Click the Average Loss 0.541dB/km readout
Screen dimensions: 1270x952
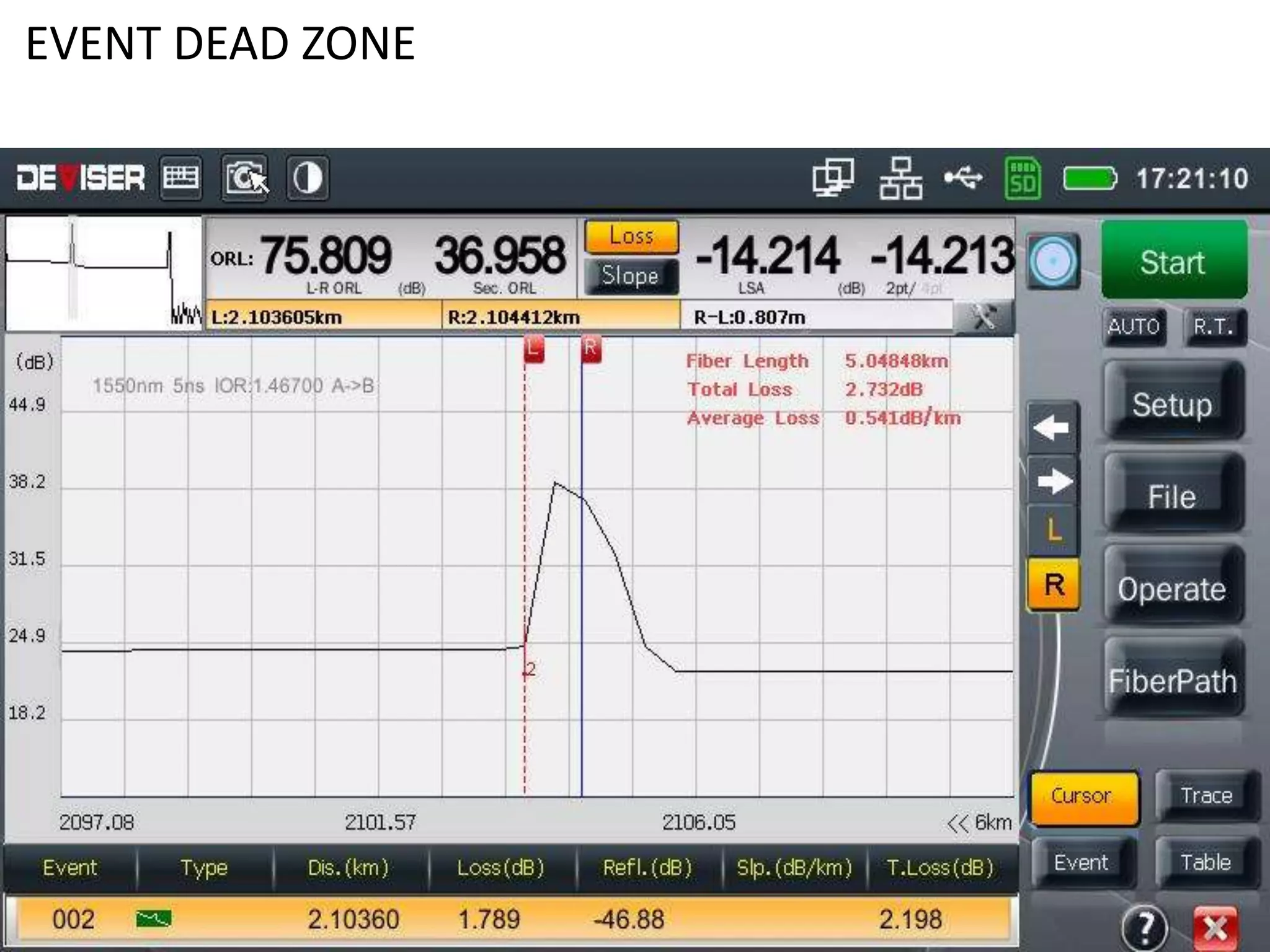click(824, 418)
